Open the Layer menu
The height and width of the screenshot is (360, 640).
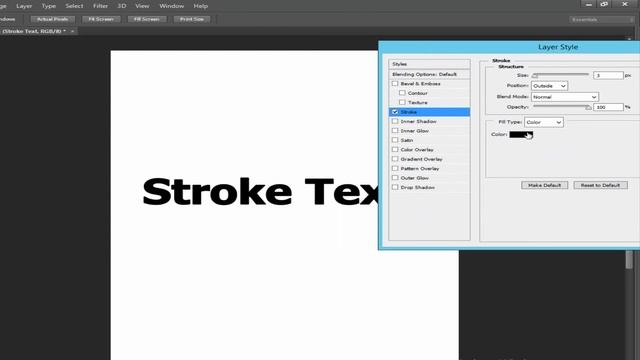[x=24, y=6]
